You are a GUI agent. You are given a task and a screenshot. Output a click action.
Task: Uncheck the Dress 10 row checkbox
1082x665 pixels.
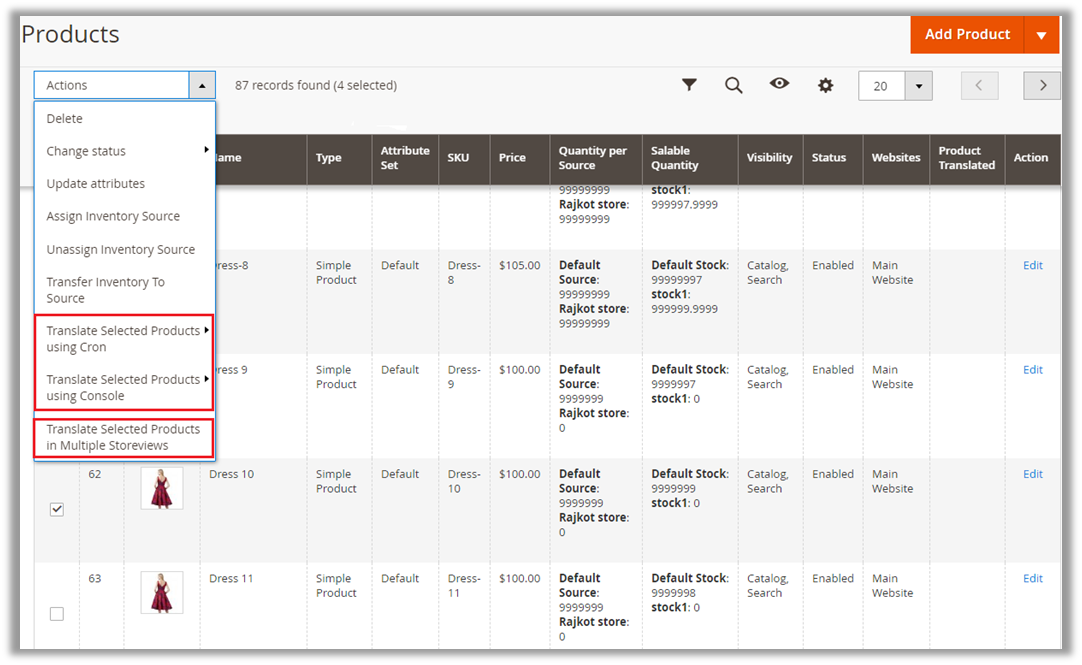pyautogui.click(x=57, y=509)
